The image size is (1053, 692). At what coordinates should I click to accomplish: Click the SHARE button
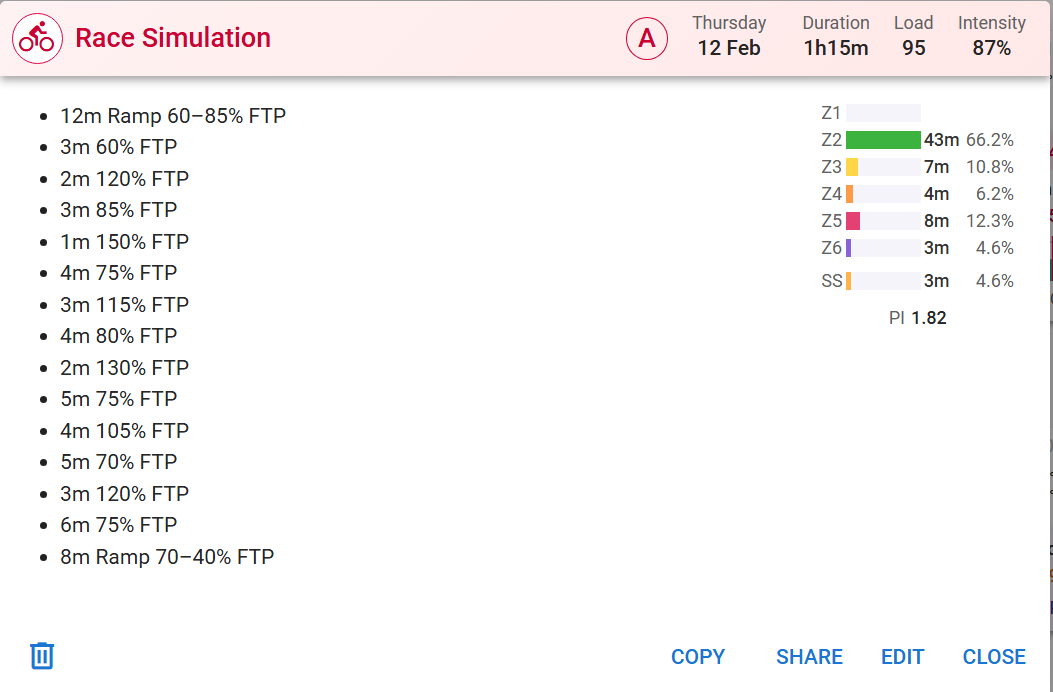coord(809,657)
